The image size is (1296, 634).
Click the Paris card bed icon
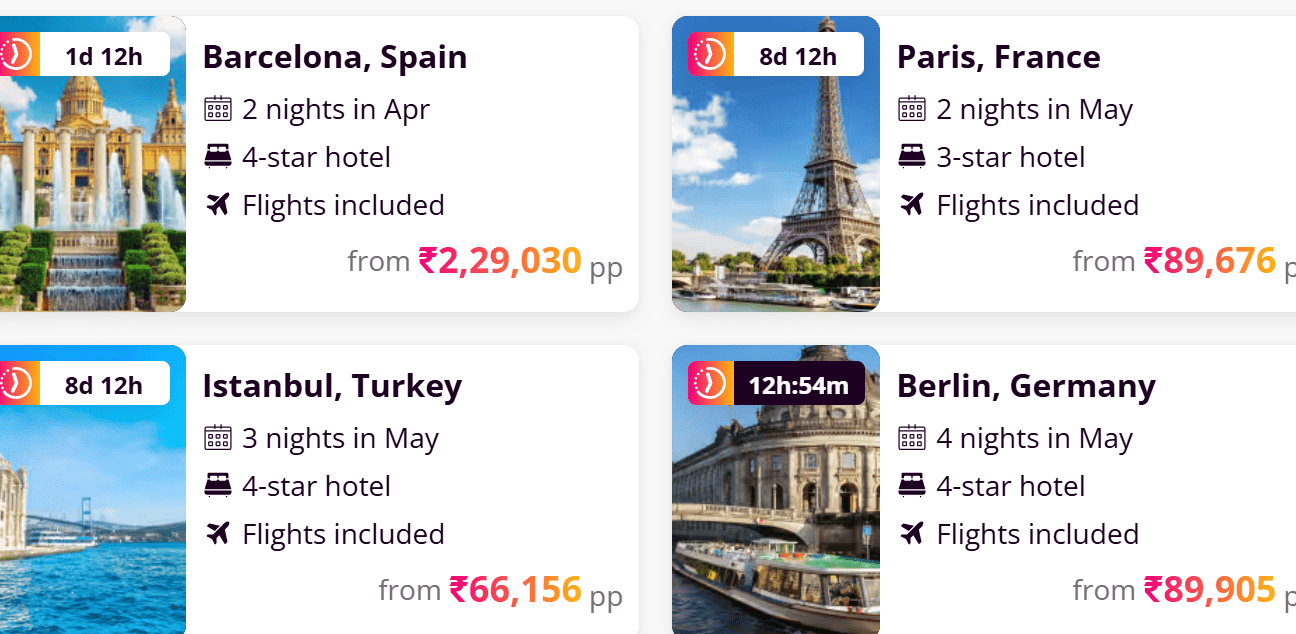coord(911,157)
